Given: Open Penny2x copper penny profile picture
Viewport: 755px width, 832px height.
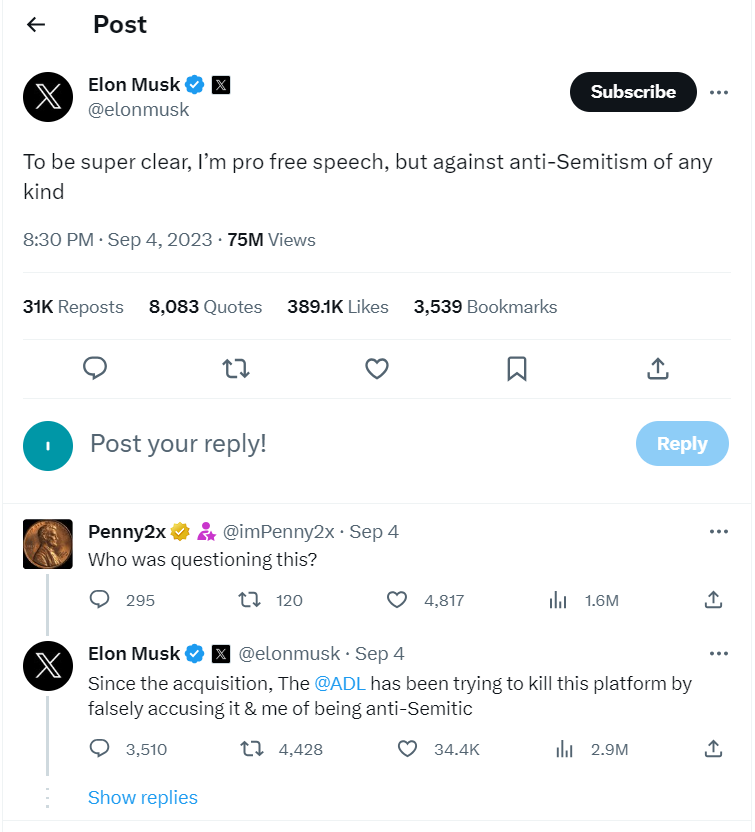Looking at the screenshot, I should (48, 544).
